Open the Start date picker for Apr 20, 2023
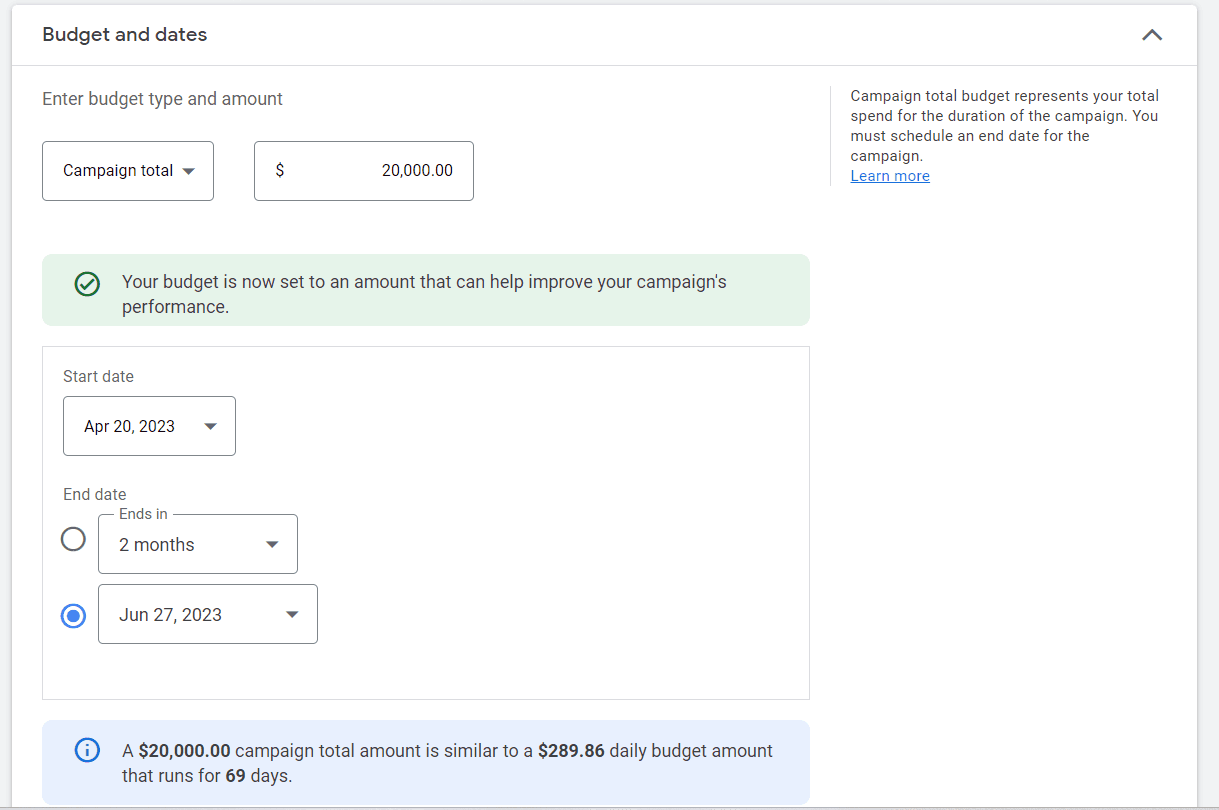The width and height of the screenshot is (1219, 810). 149,425
